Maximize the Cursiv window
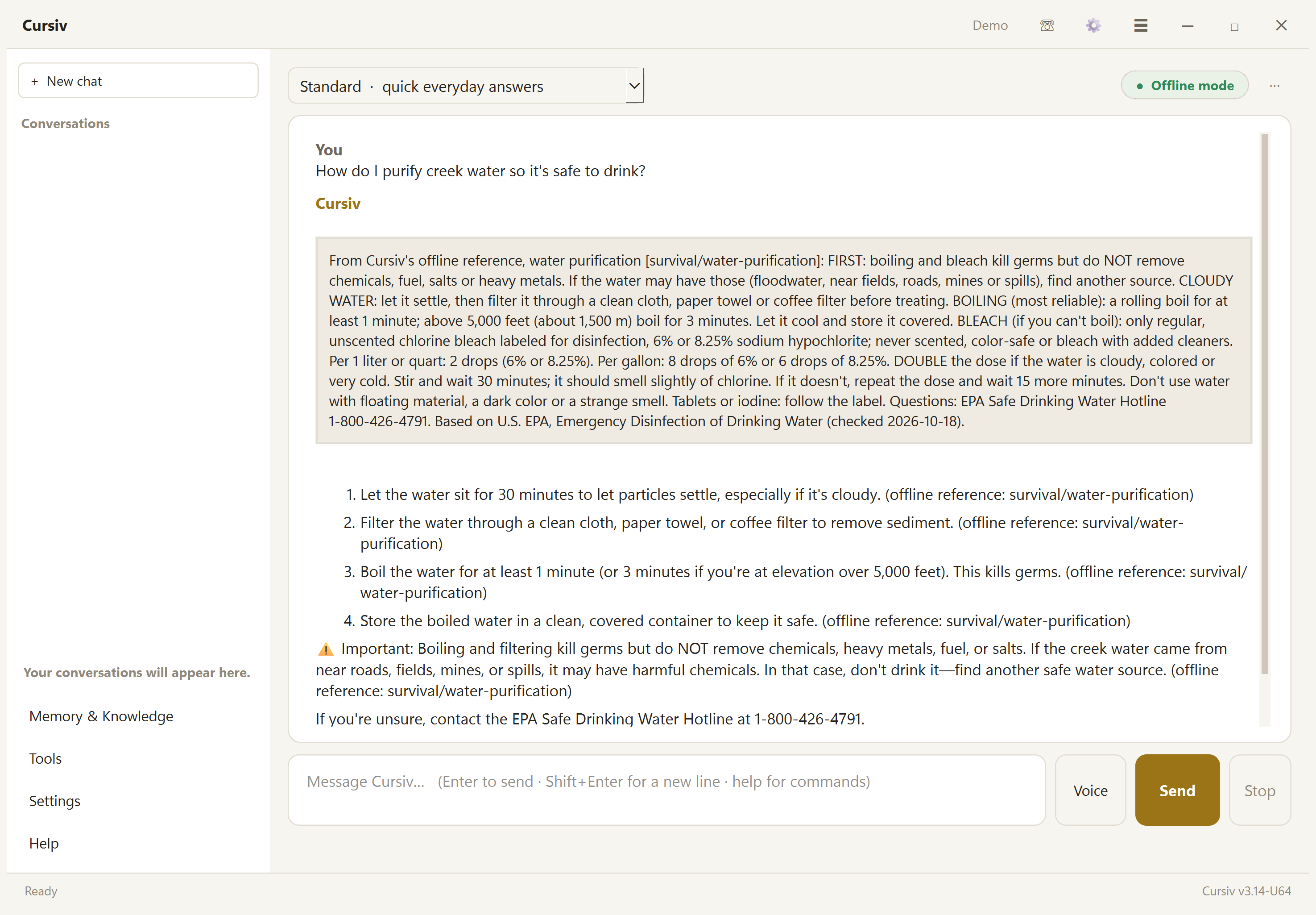The height and width of the screenshot is (915, 1316). click(1234, 26)
